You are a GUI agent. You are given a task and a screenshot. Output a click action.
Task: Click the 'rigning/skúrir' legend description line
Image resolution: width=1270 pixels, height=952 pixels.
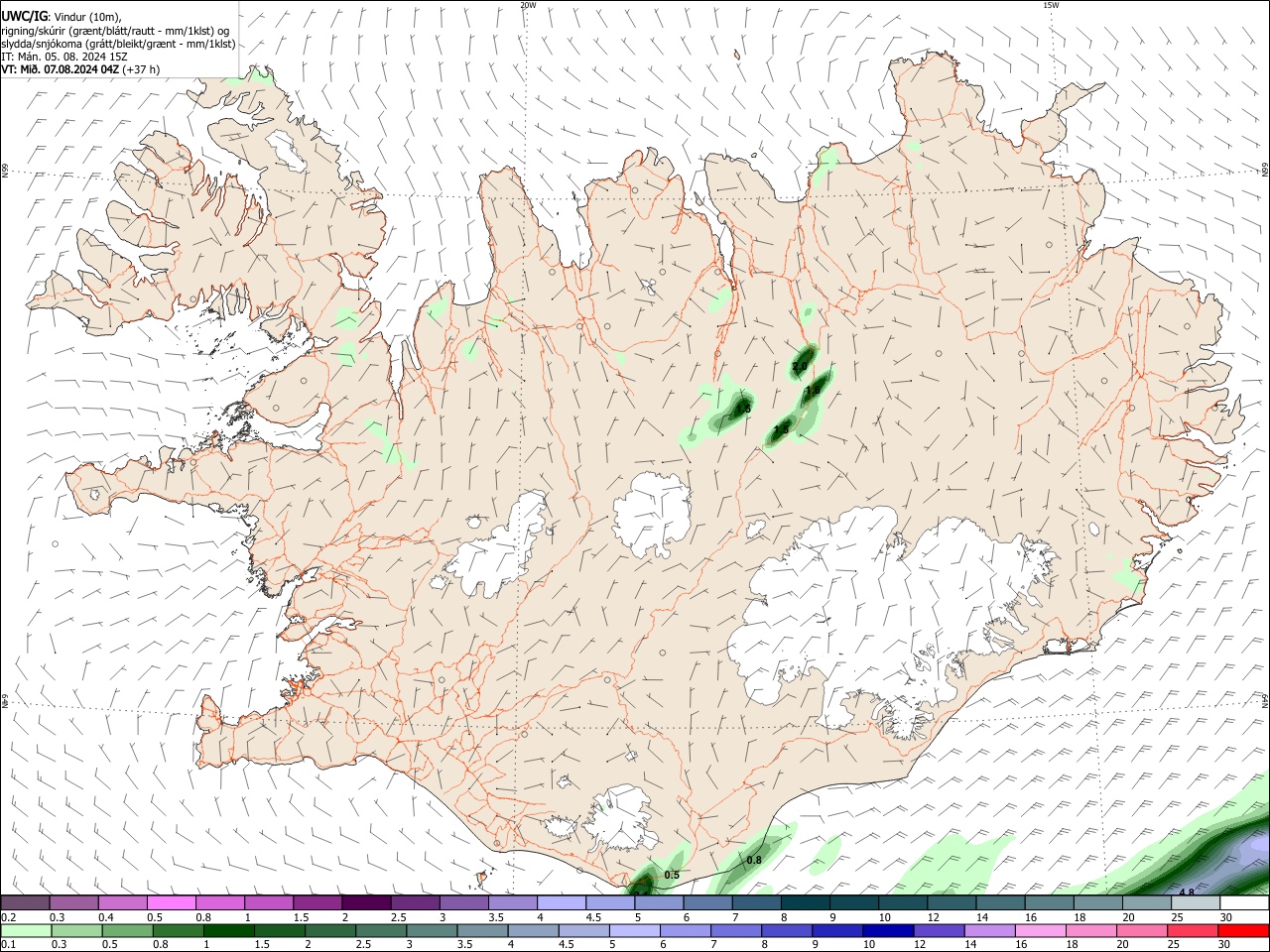pyautogui.click(x=115, y=30)
